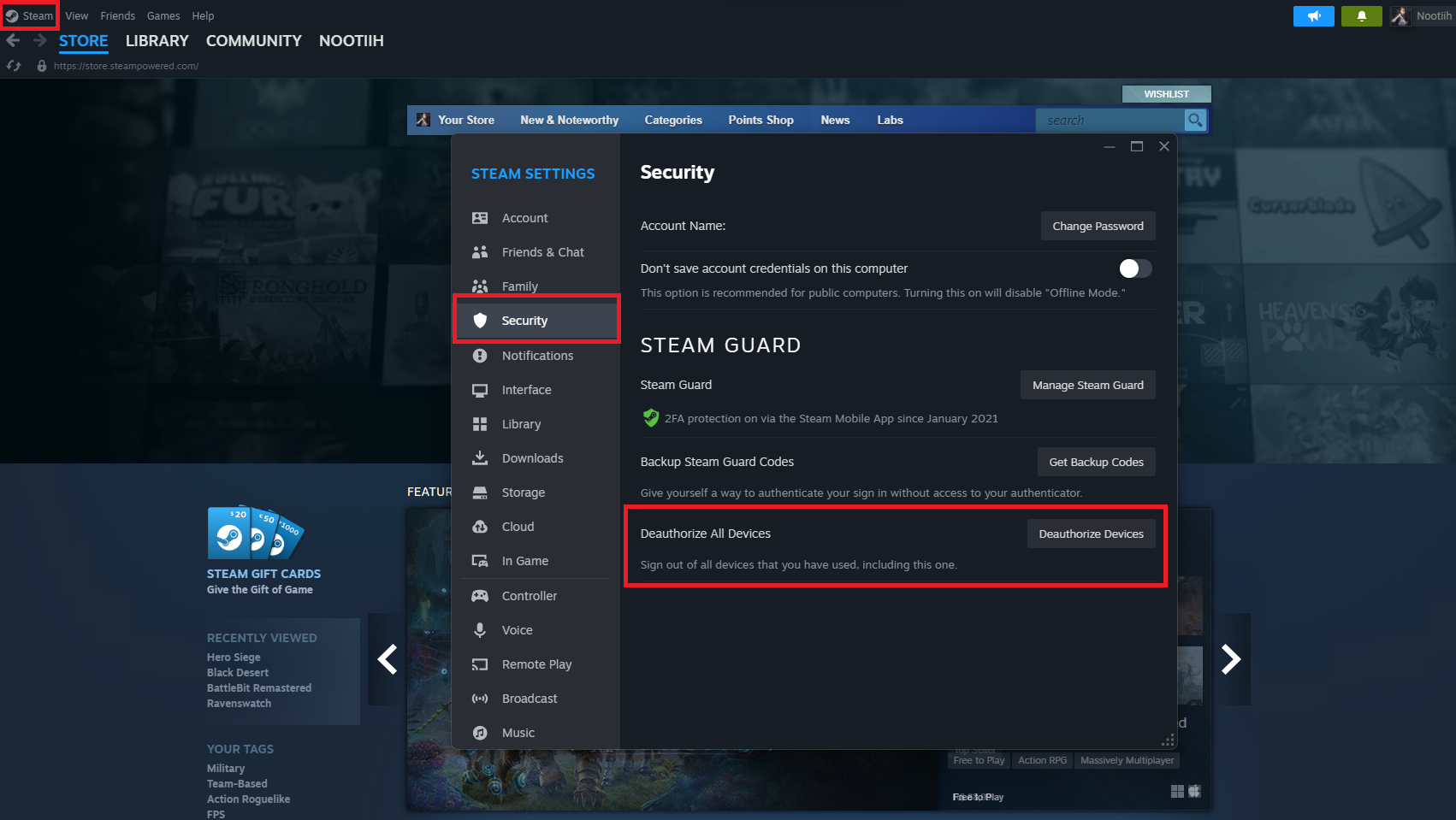
Task: Go back with the navigation arrow
Action: tap(13, 40)
